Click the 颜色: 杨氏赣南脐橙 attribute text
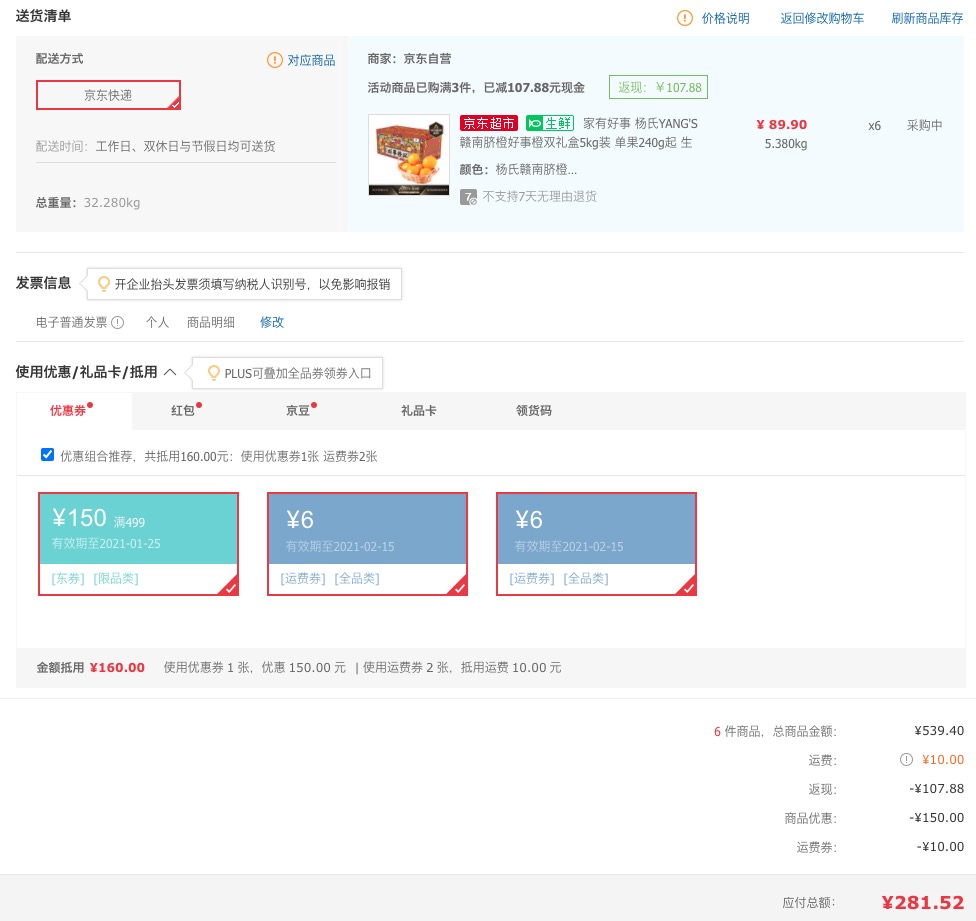 (518, 169)
